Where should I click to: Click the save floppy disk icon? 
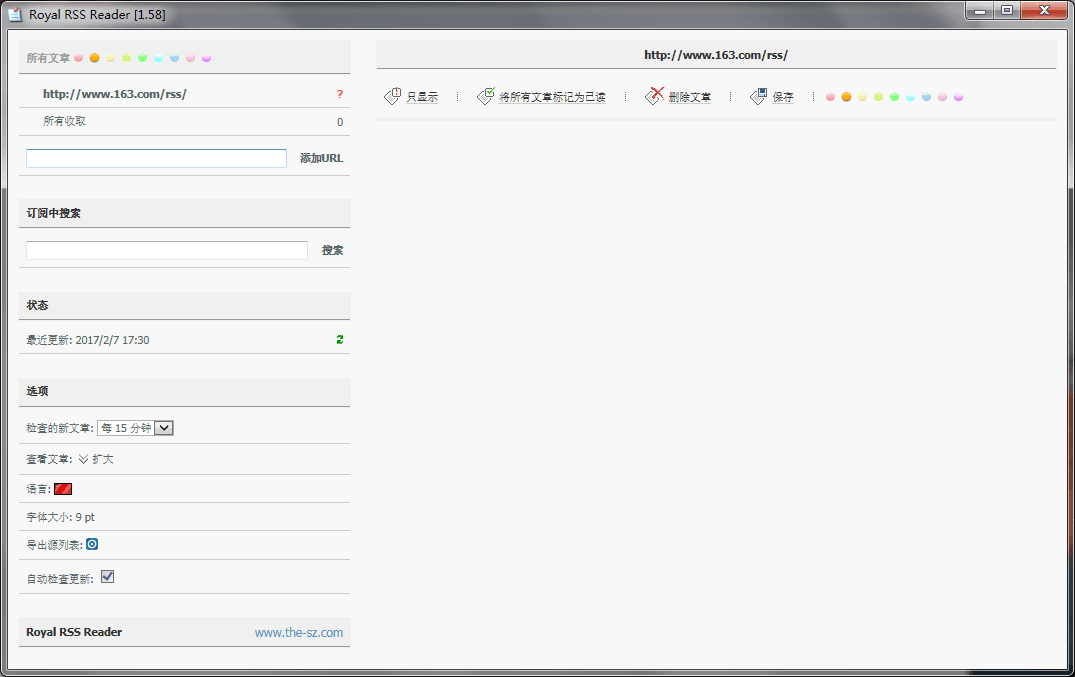(x=759, y=96)
